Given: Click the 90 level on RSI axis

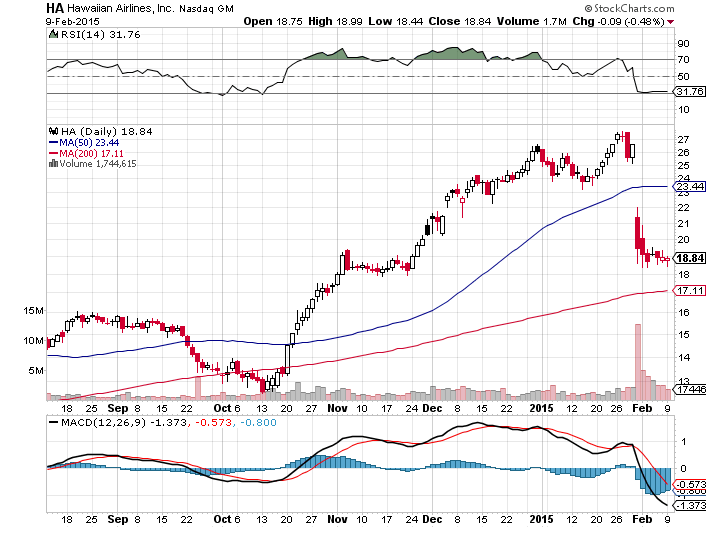Looking at the screenshot, I should 683,44.
